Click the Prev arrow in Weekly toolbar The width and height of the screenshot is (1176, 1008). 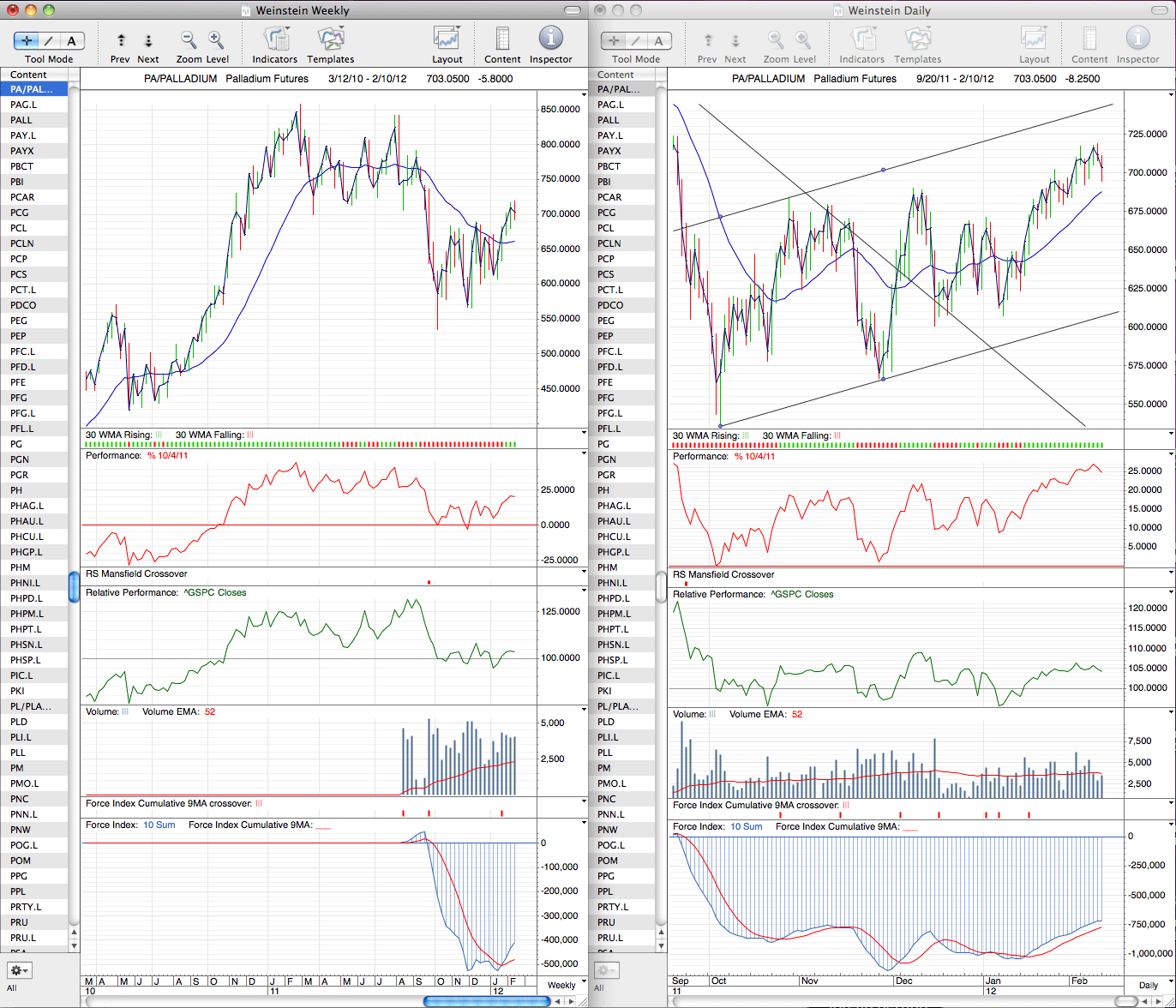pyautogui.click(x=121, y=40)
